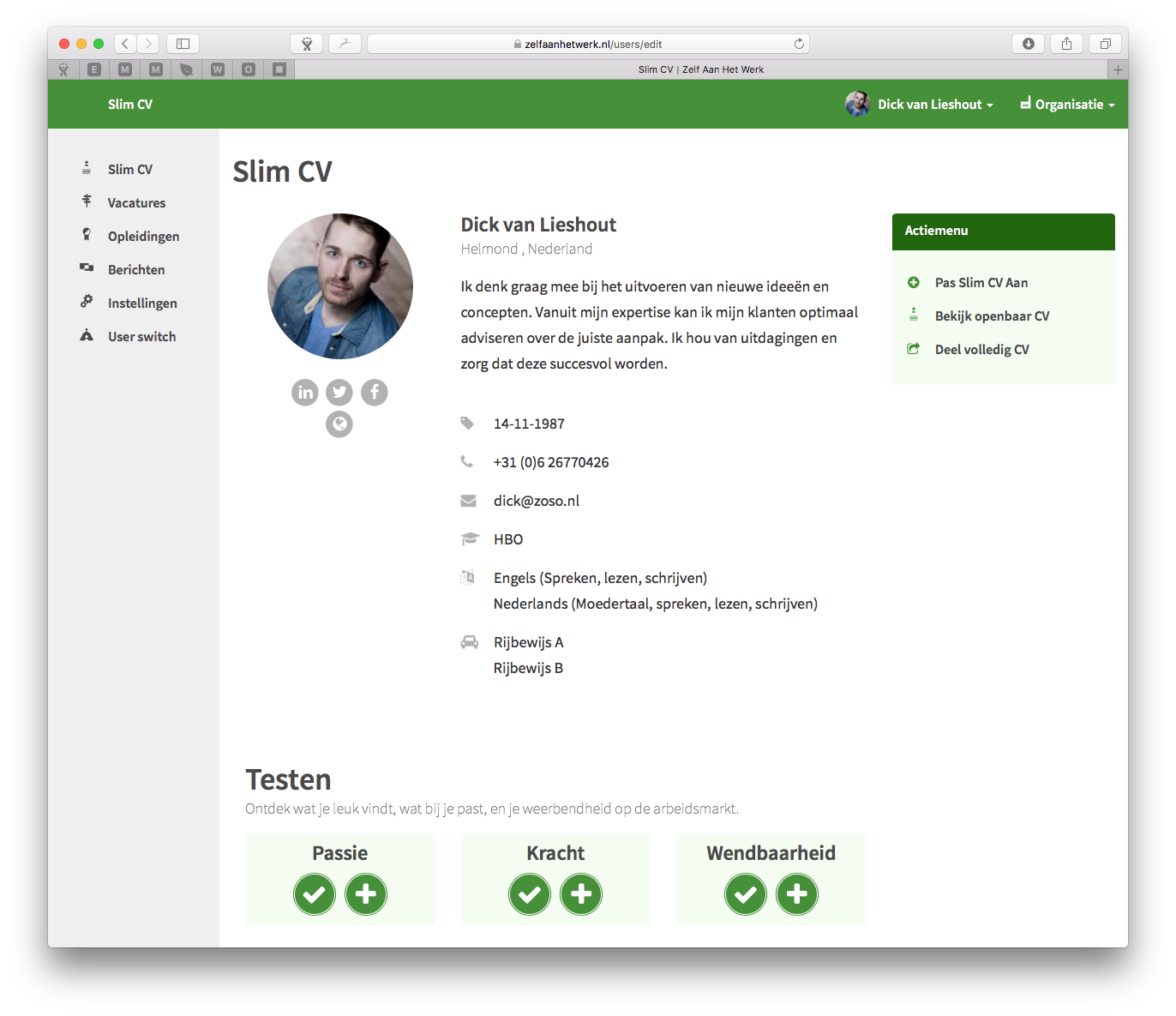Open User switch from the sidebar
Screen dimensions: 1176x1016
[141, 337]
